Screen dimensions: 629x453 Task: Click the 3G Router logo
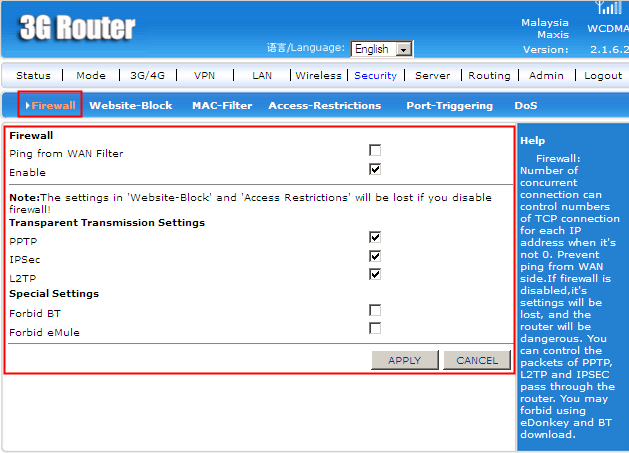[x=77, y=27]
